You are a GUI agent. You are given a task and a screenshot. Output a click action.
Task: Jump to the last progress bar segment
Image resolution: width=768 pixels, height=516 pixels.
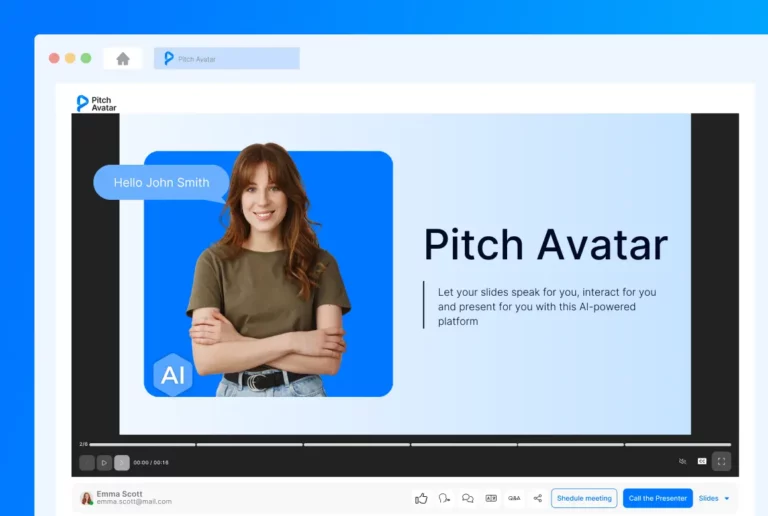tap(678, 445)
